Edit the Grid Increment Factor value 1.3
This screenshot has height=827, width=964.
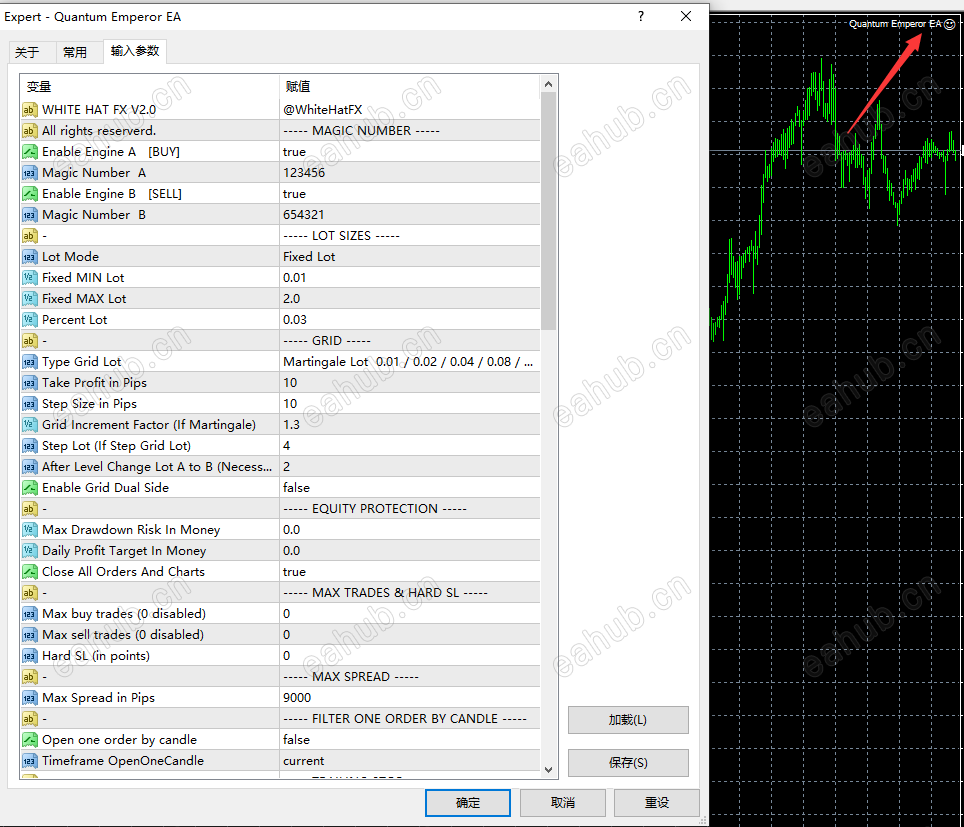point(410,425)
